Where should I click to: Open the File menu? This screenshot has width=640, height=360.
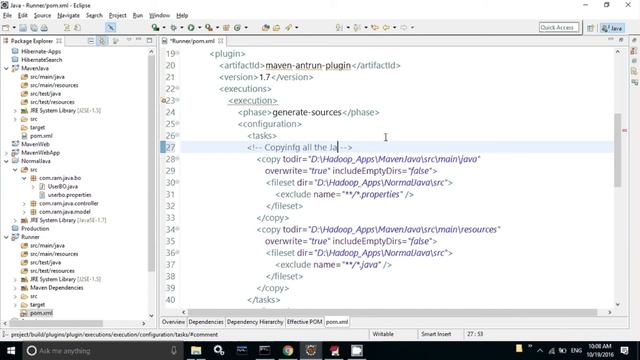7,16
